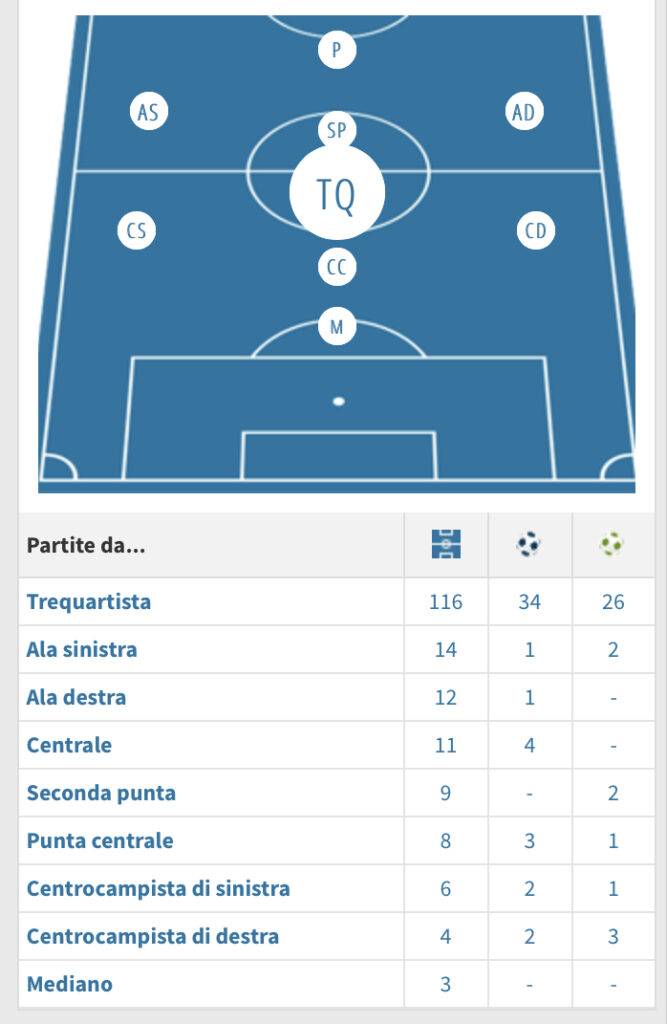Click the CD right midfielder marker
This screenshot has height=1024, width=667.
[536, 231]
